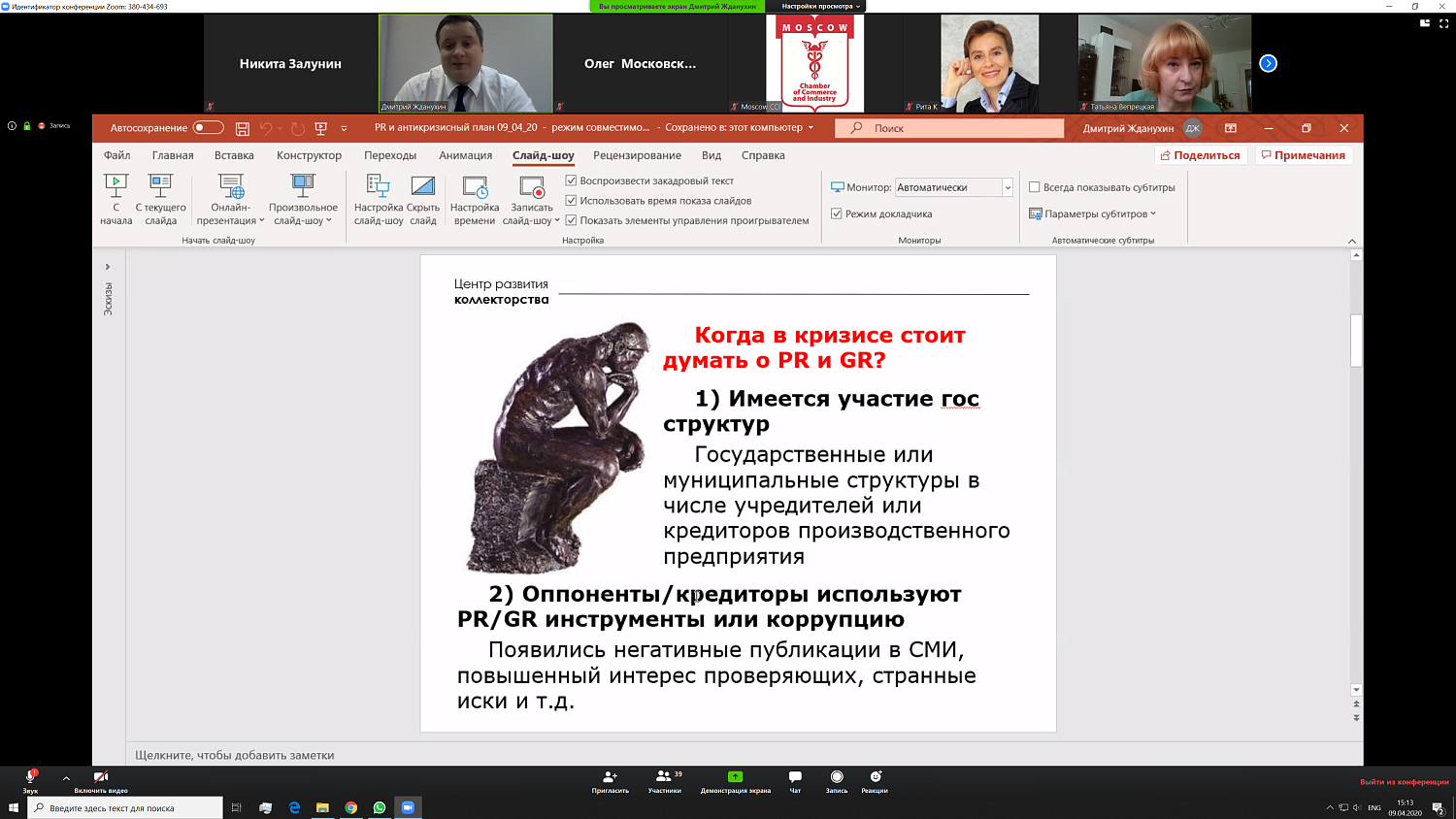Switch to Анимация tab
Viewport: 1456px width, 819px height.
[466, 155]
